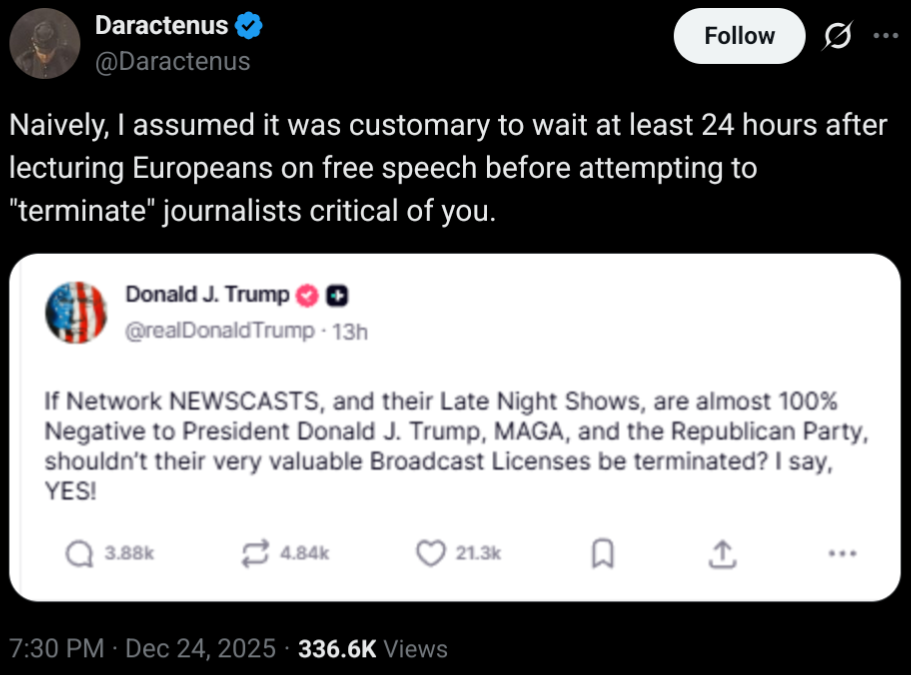The height and width of the screenshot is (675, 911).
Task: Open the quoted post's three-dot menu
Action: [842, 553]
